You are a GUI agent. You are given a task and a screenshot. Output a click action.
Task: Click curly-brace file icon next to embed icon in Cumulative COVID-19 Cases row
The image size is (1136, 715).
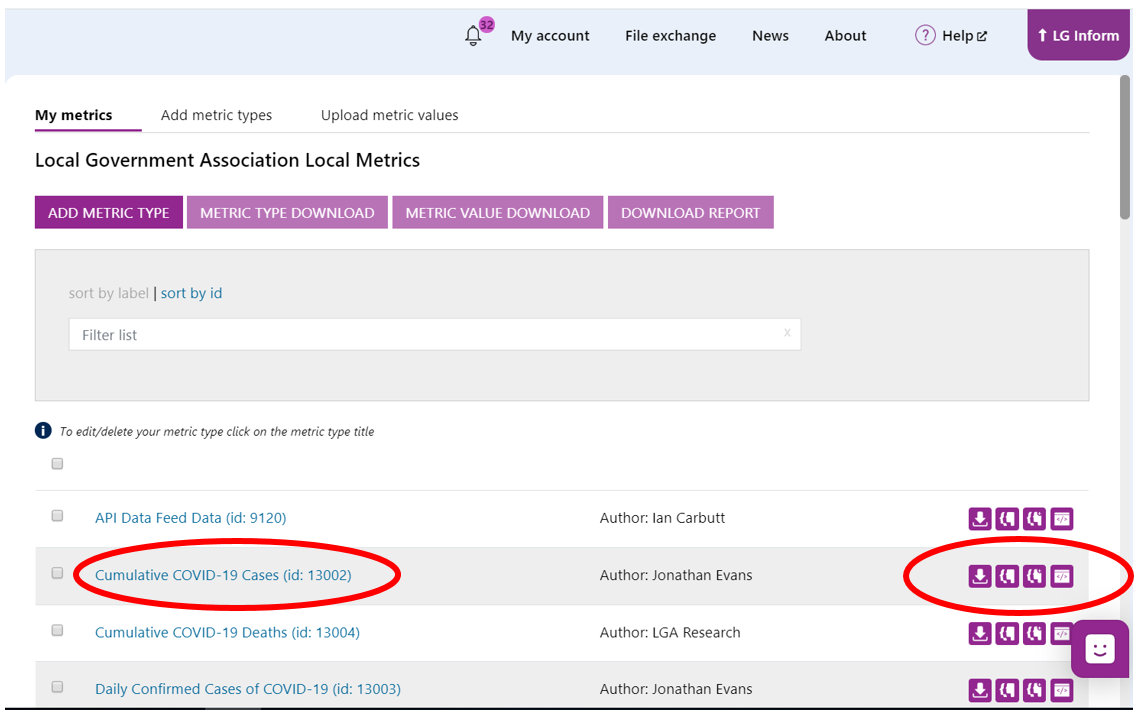click(x=1034, y=576)
